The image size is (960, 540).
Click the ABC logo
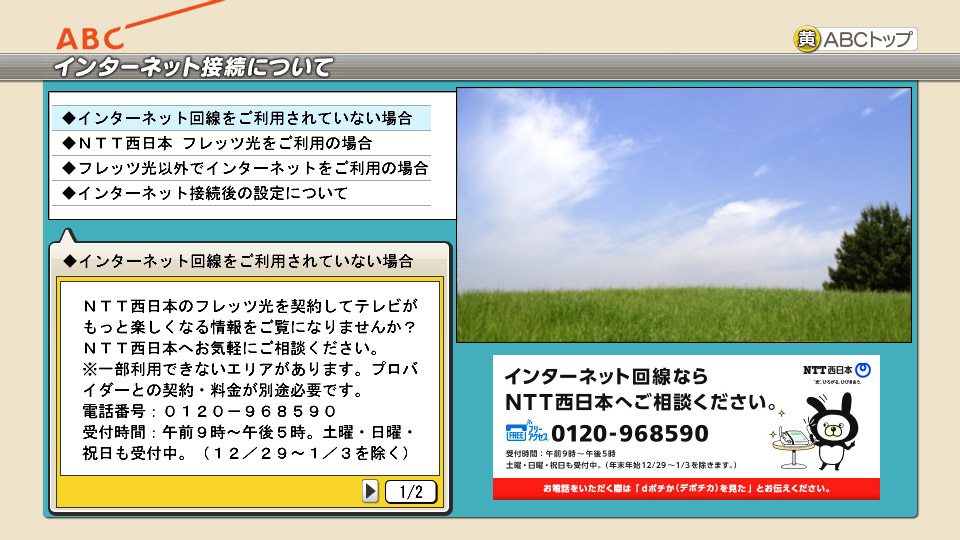click(x=90, y=39)
